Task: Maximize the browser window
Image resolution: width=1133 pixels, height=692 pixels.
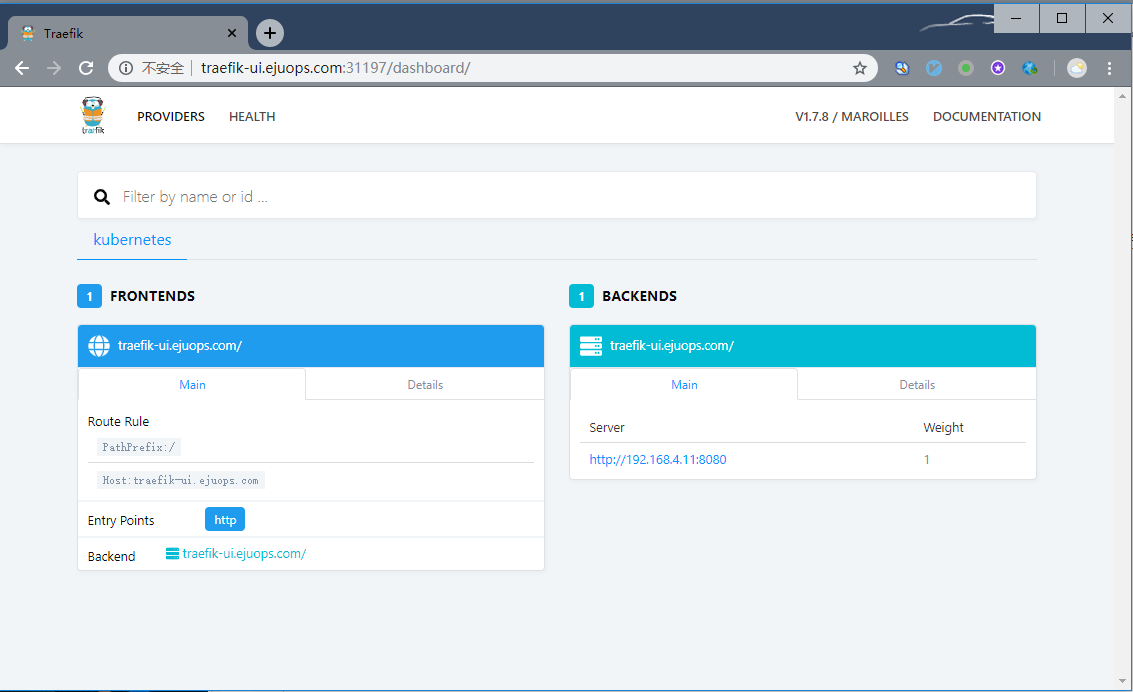Action: tap(1061, 18)
